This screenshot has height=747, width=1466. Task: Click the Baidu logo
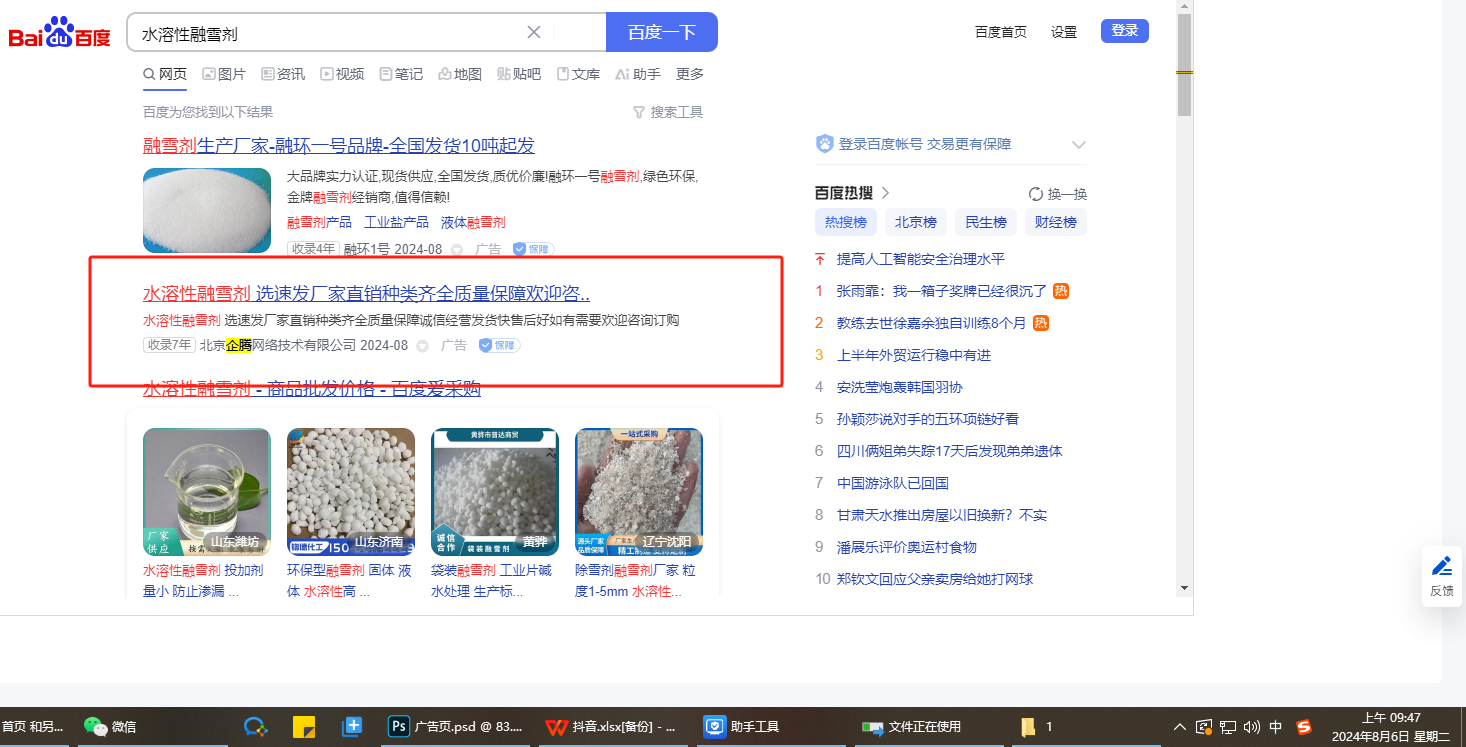(60, 34)
